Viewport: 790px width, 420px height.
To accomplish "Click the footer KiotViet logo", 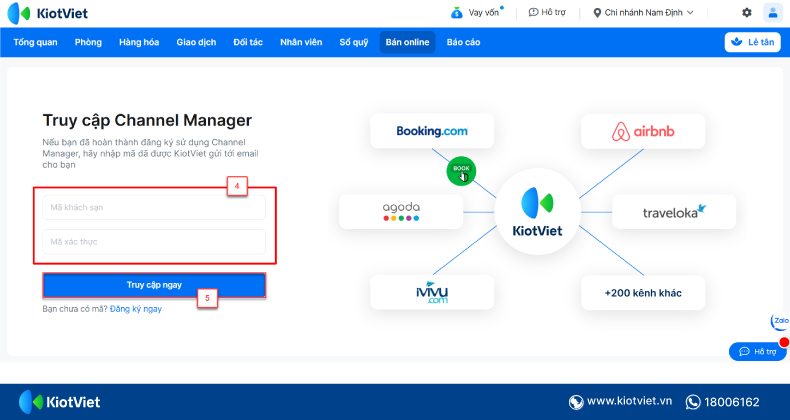I will [x=59, y=402].
